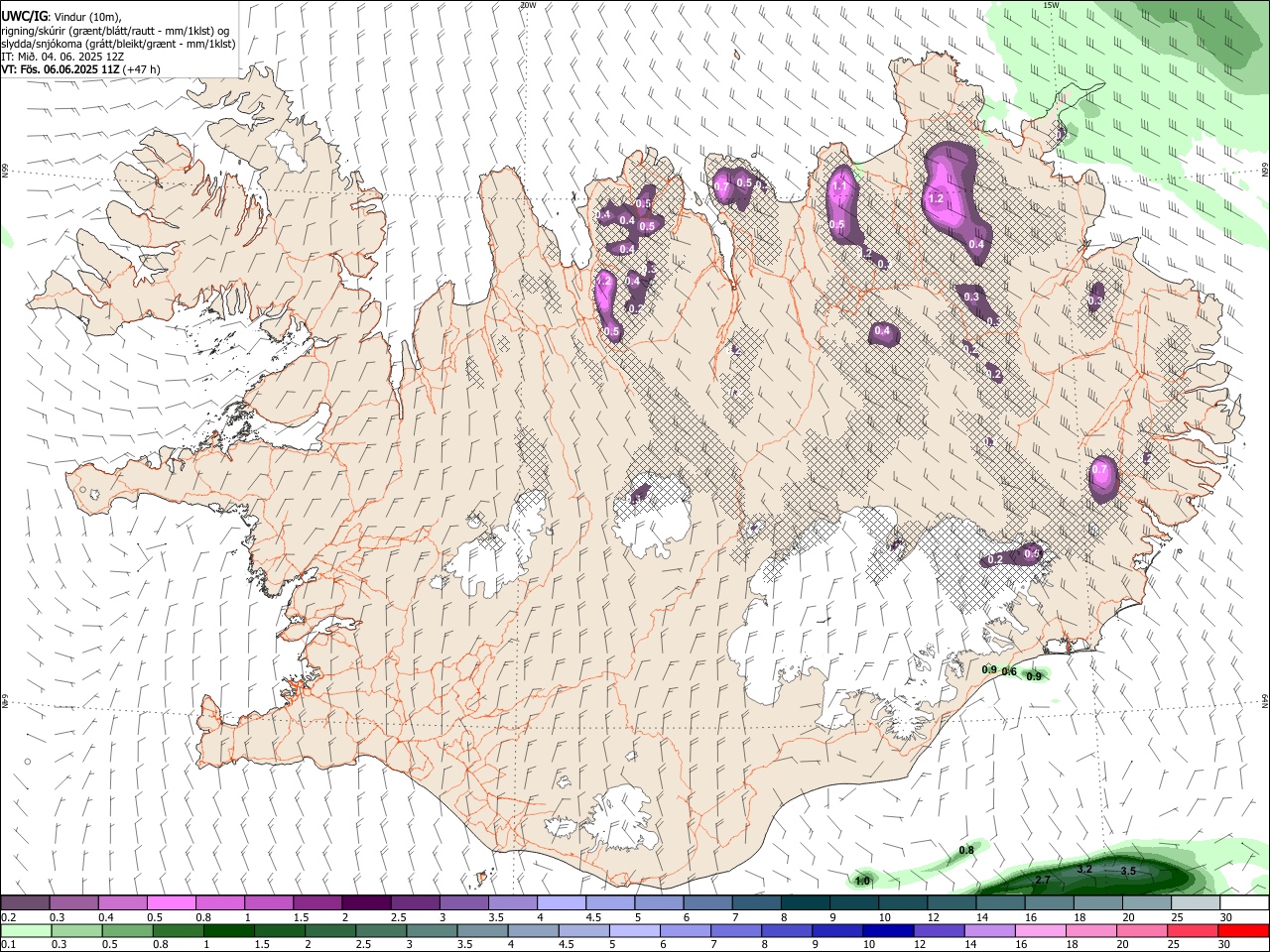Click the deep navy blue swatch between 10 and 12, lower legend row
1270x952 pixels.
[887, 930]
